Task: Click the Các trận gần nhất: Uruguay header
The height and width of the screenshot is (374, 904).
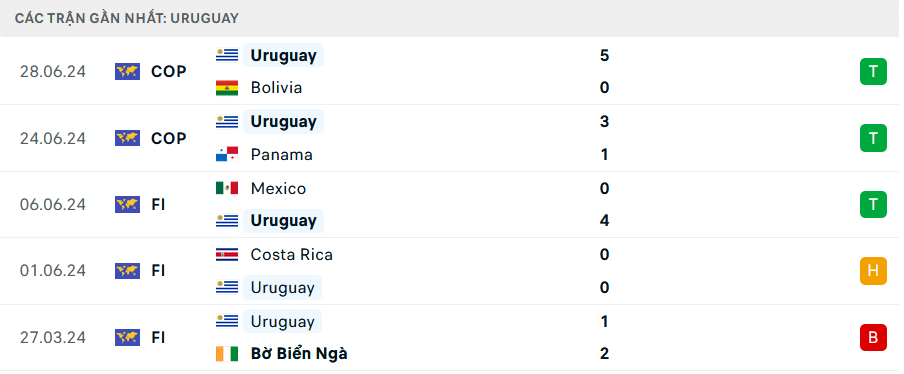Action: pyautogui.click(x=127, y=18)
